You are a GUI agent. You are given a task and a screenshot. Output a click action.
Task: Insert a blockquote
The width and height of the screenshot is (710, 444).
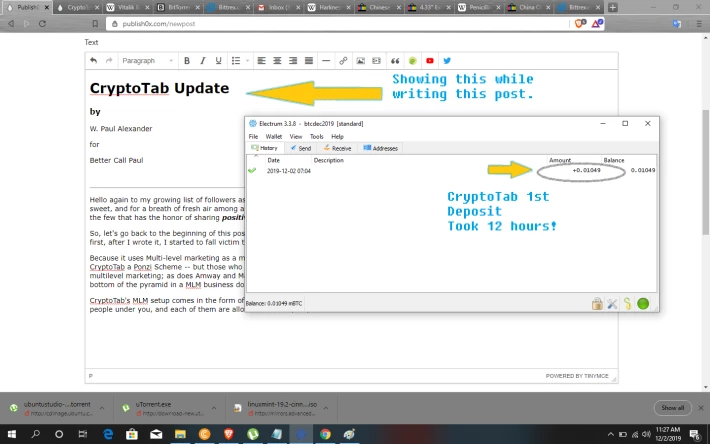[395, 61]
